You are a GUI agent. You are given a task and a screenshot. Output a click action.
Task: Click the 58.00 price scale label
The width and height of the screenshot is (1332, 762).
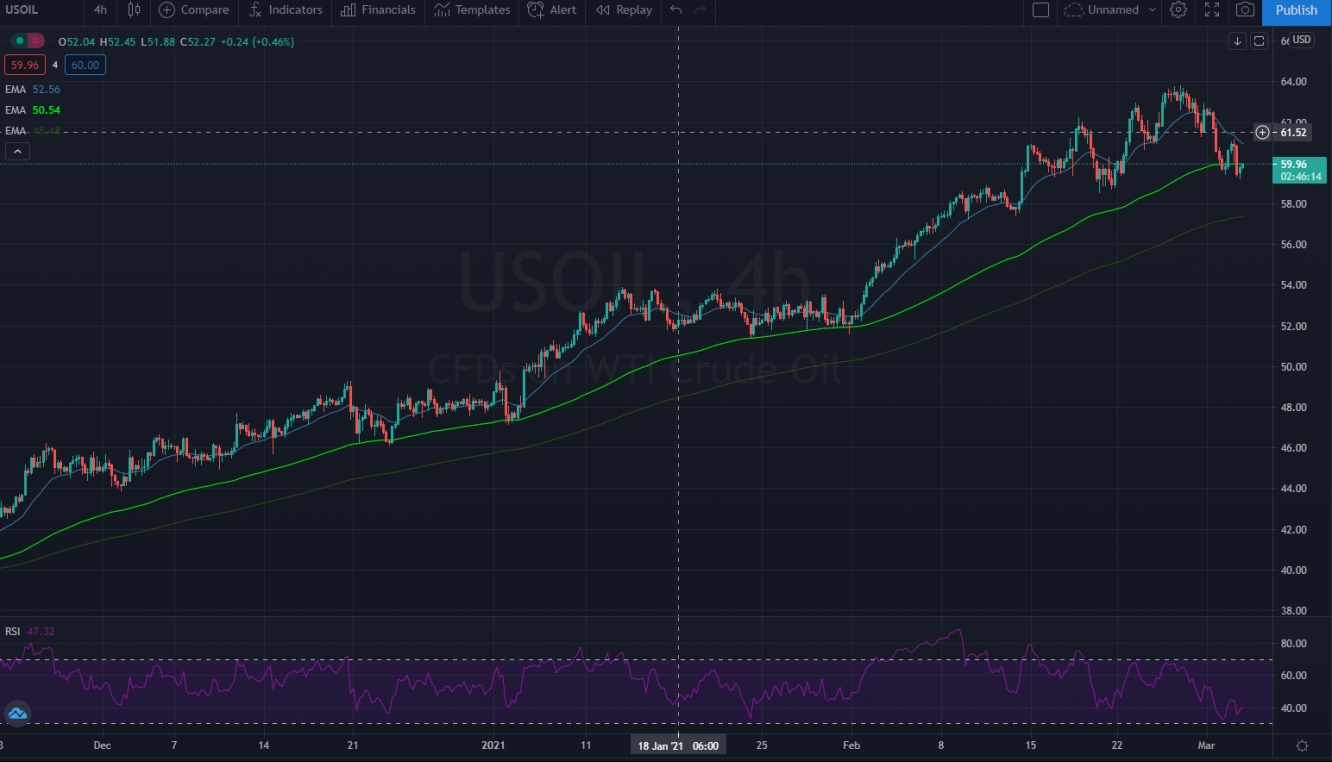click(1293, 204)
